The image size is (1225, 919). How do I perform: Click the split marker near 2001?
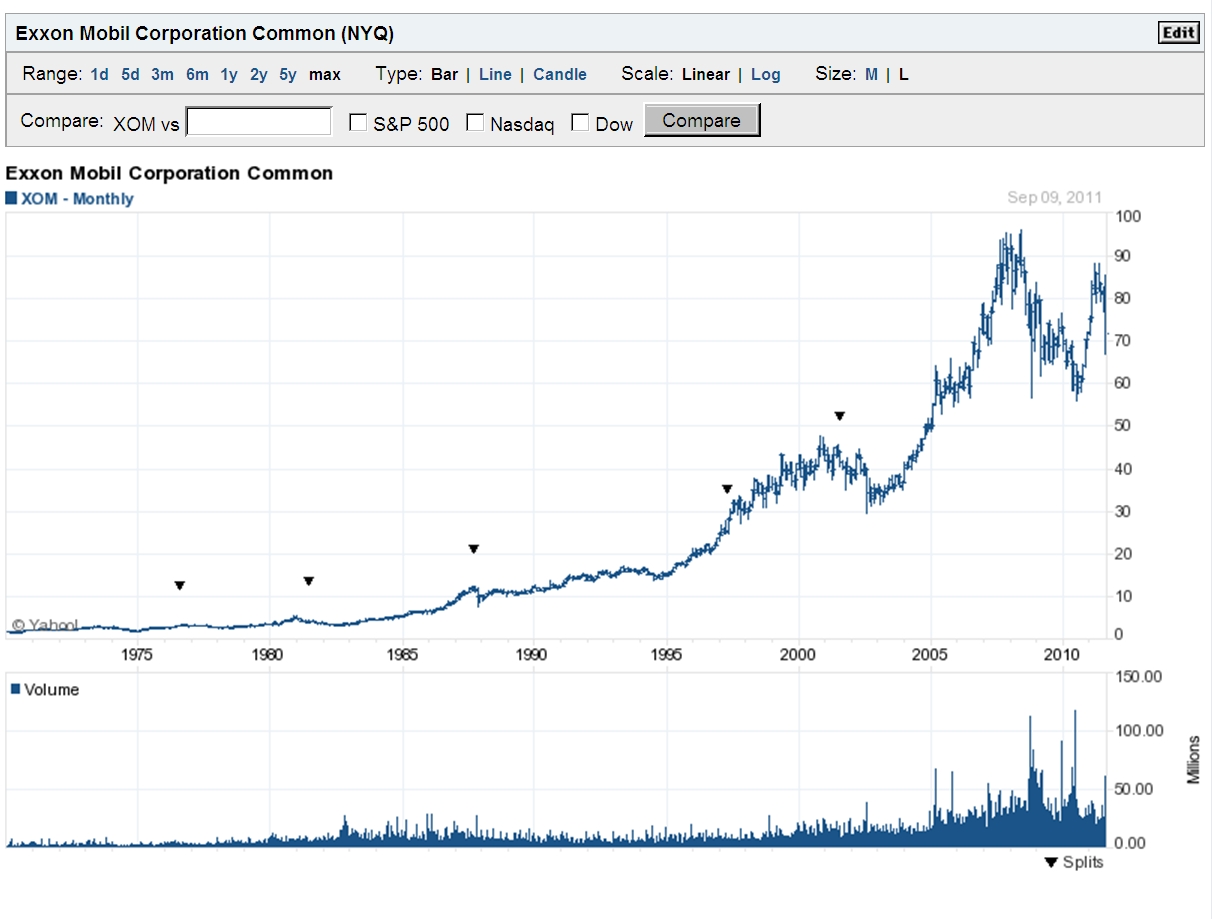click(840, 416)
